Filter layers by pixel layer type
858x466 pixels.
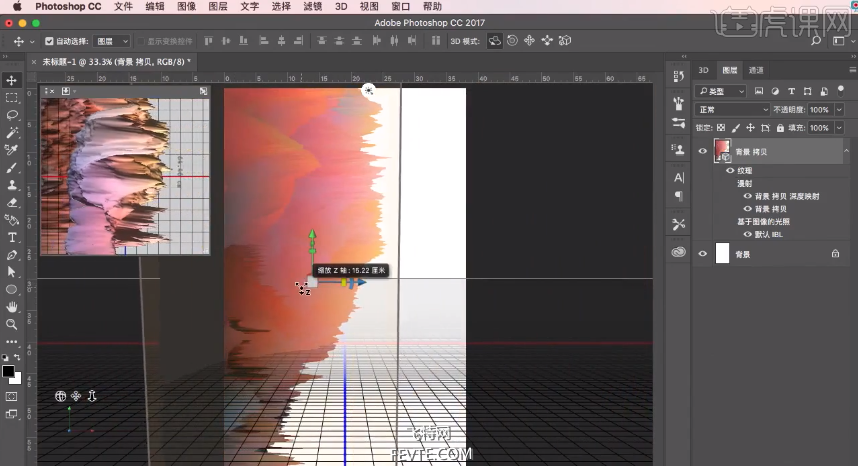point(758,91)
